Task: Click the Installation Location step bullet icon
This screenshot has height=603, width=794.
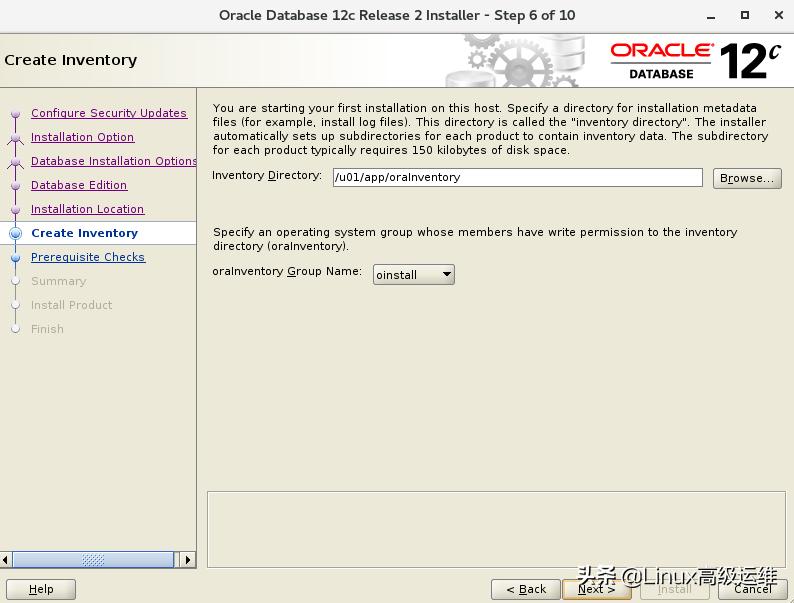Action: (x=16, y=210)
